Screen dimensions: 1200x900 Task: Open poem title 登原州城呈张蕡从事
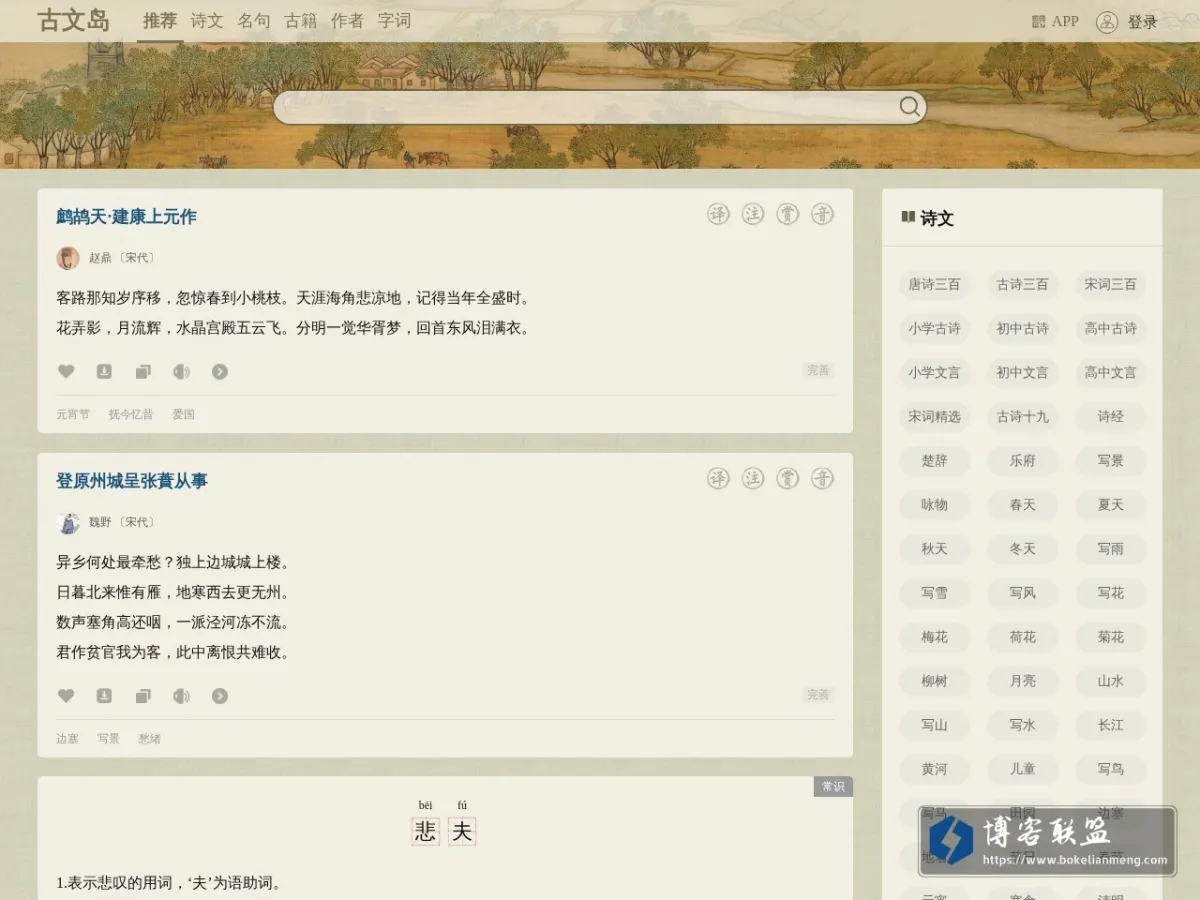132,481
